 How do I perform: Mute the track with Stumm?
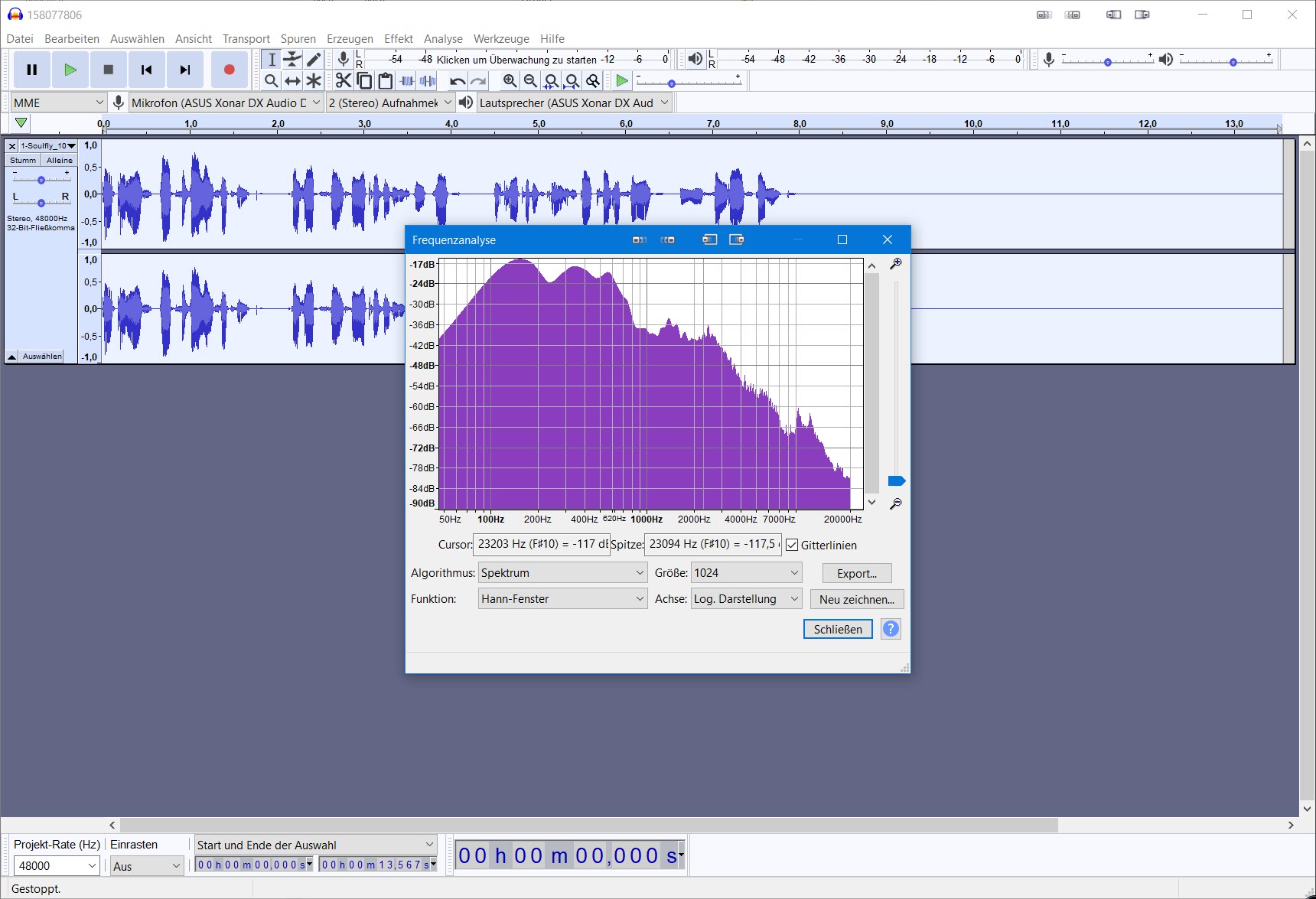23,161
